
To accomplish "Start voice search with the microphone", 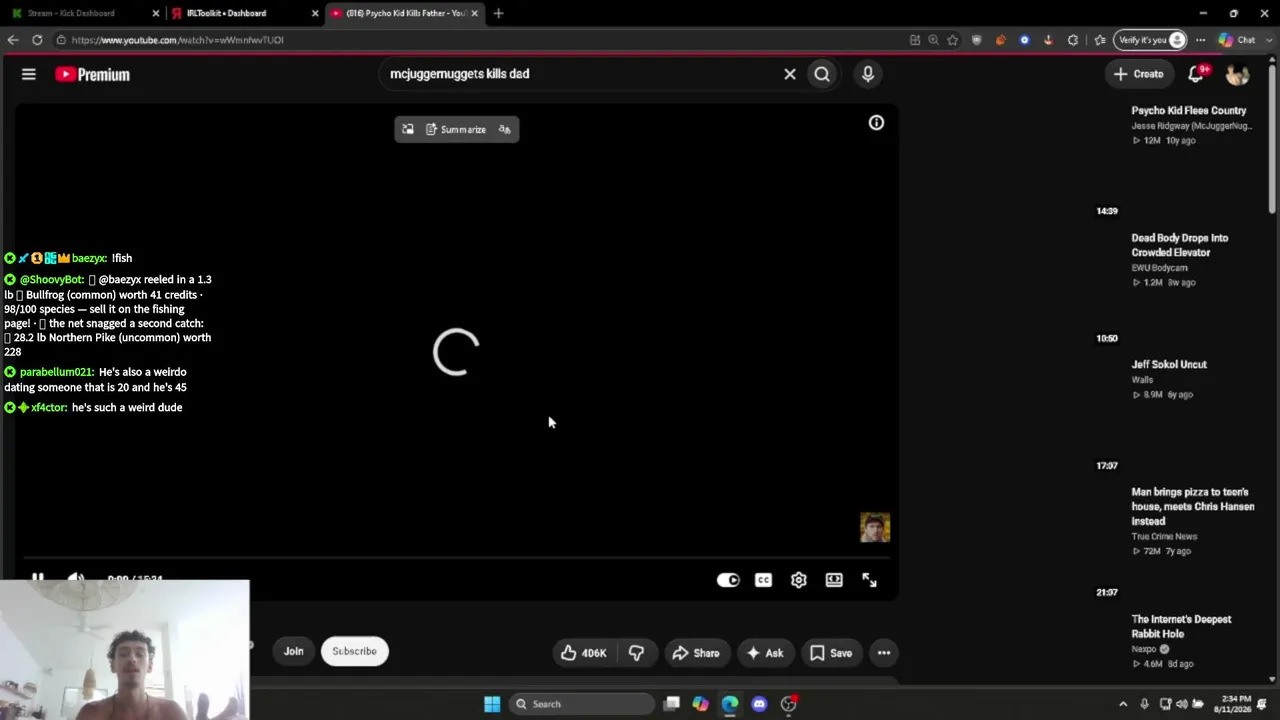I will coord(868,74).
